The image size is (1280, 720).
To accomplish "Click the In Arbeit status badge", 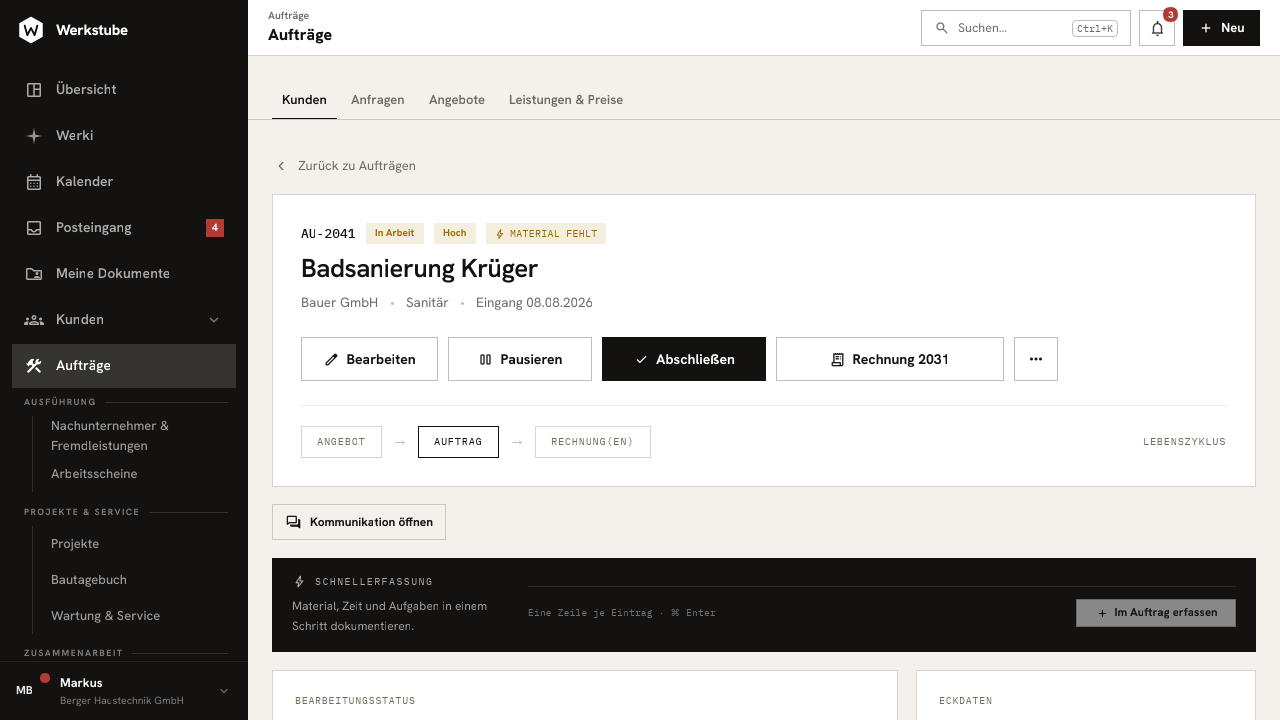I will 395,233.
